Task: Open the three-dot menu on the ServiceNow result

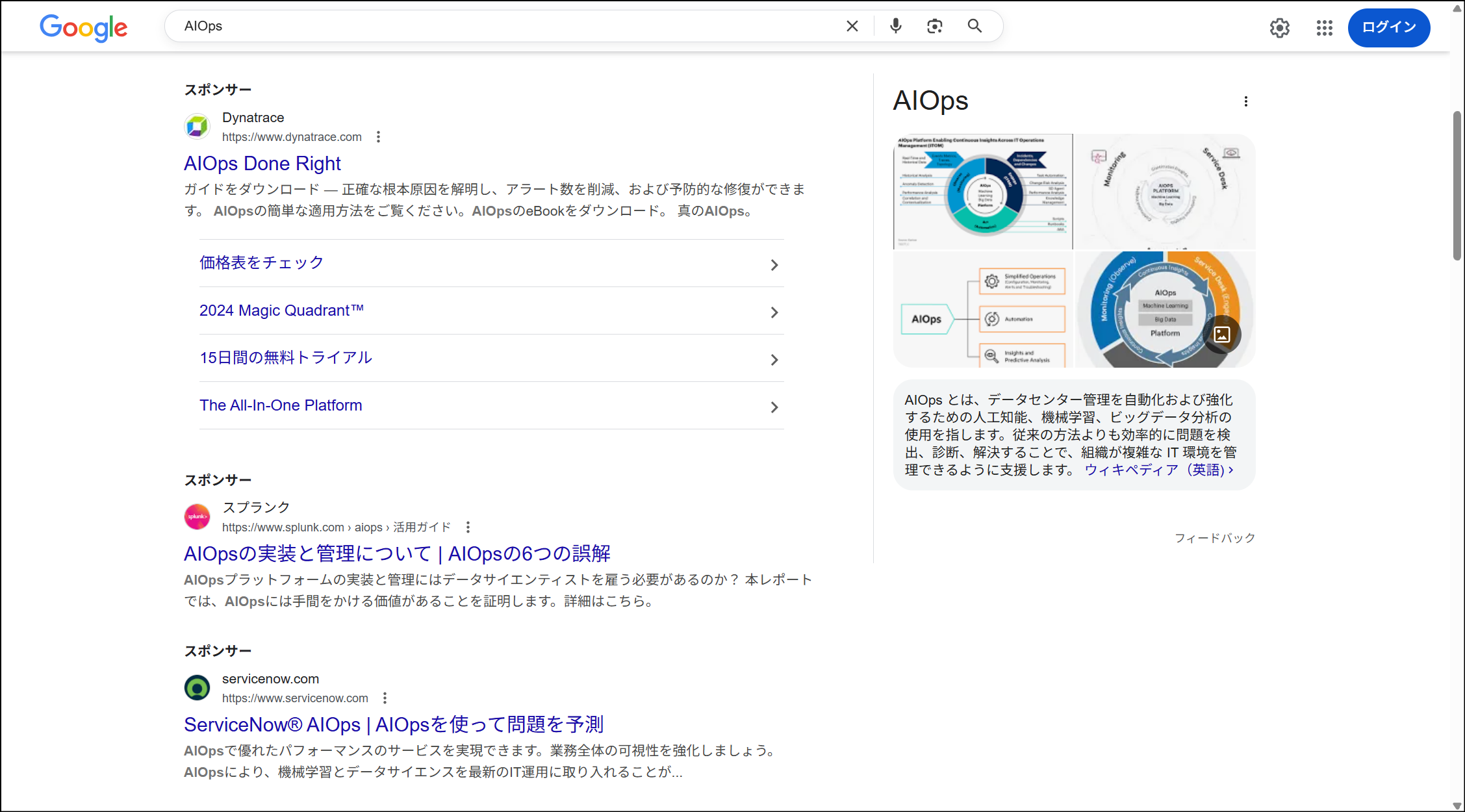Action: click(x=384, y=698)
